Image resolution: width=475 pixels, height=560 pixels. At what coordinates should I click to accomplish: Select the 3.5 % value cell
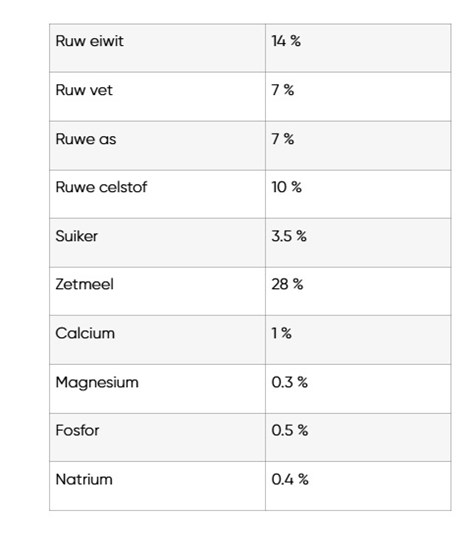[x=358, y=243]
